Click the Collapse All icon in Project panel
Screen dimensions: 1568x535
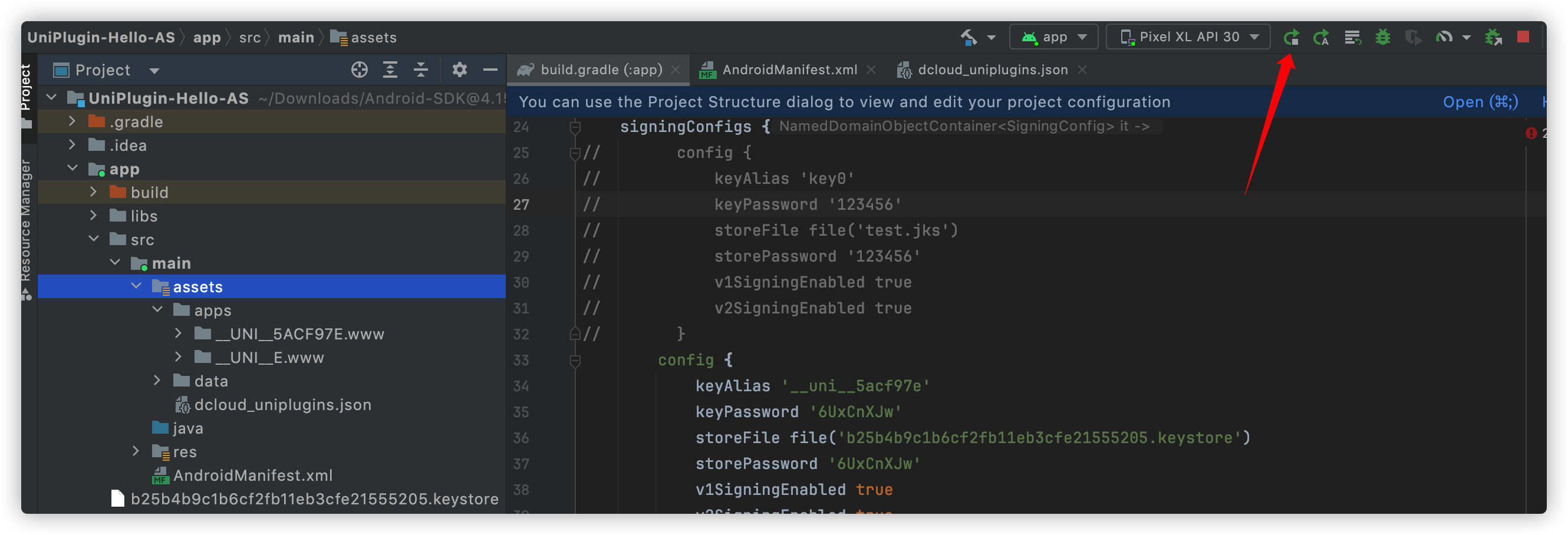tap(421, 70)
